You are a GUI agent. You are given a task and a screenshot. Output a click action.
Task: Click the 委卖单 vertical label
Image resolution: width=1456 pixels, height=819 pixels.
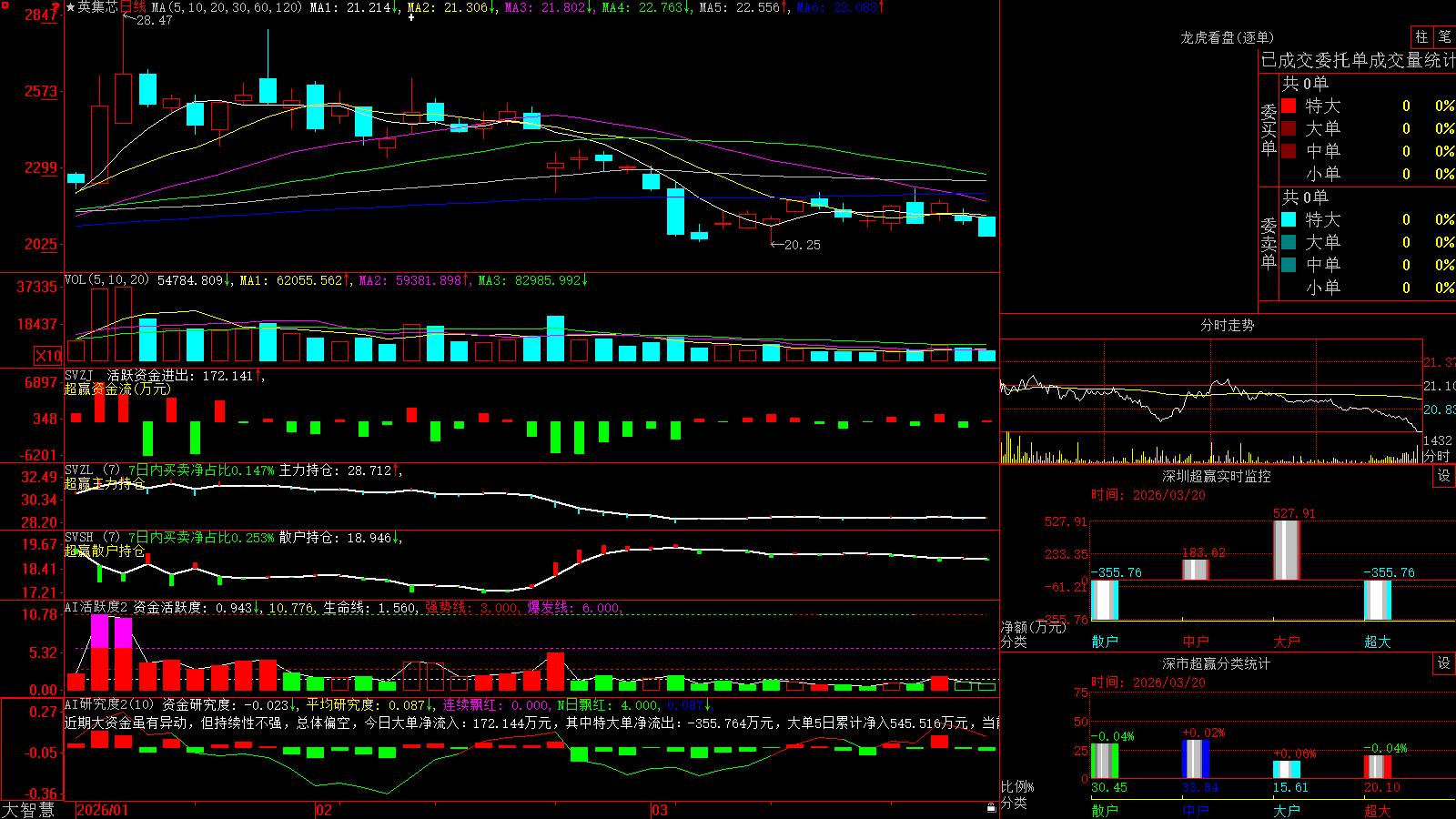pos(1269,243)
